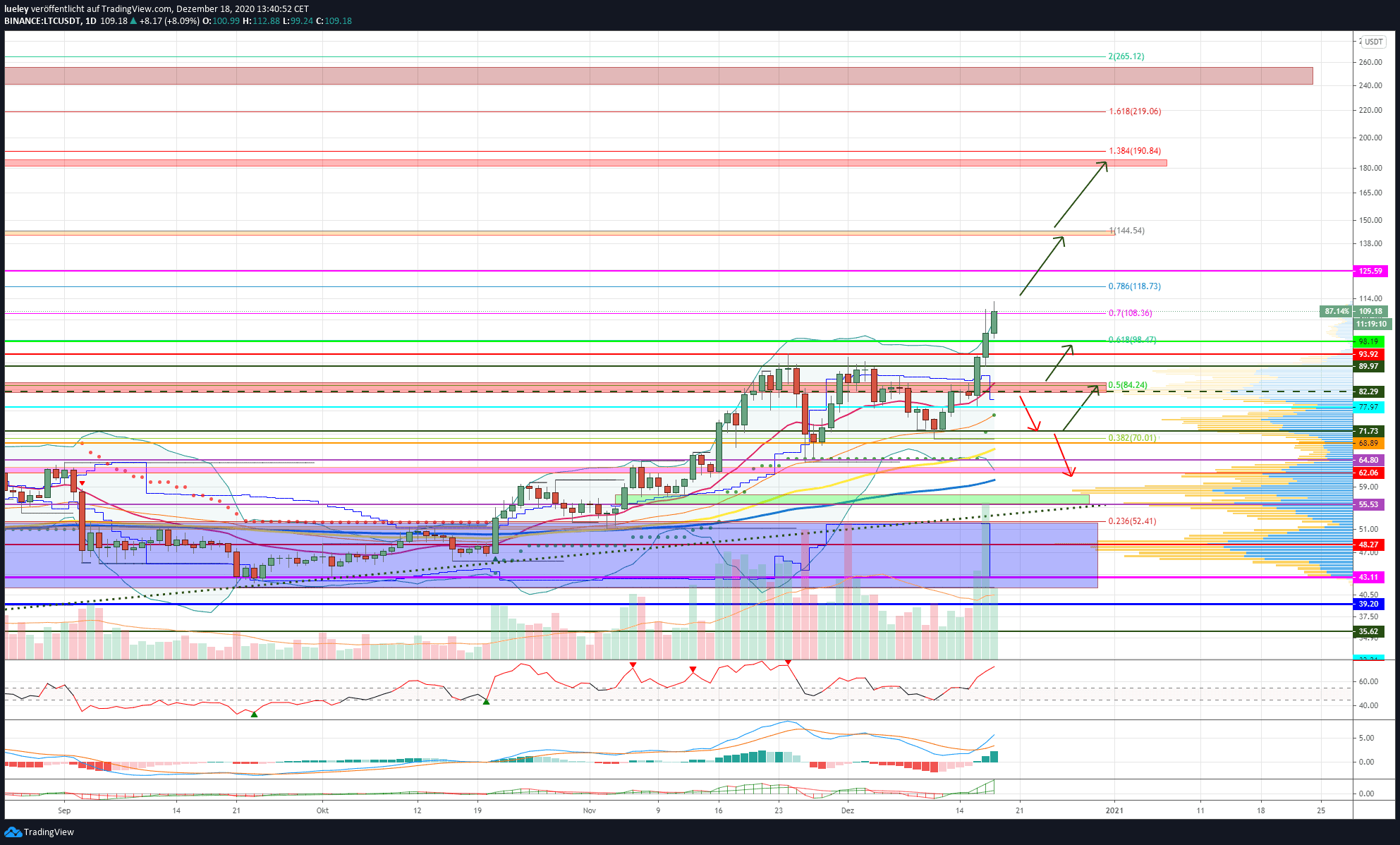The height and width of the screenshot is (845, 1400).
Task: Click the high value H:112.88 in header
Action: point(261,21)
